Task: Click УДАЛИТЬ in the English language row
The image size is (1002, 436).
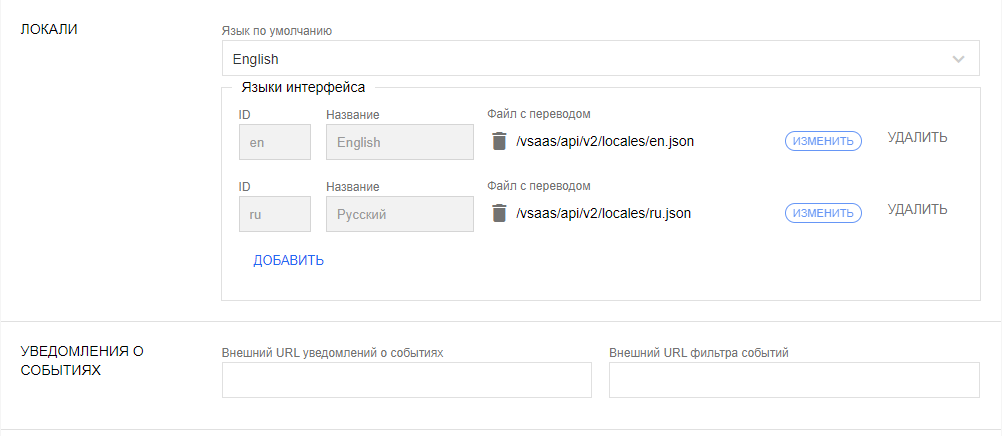Action: tap(917, 138)
